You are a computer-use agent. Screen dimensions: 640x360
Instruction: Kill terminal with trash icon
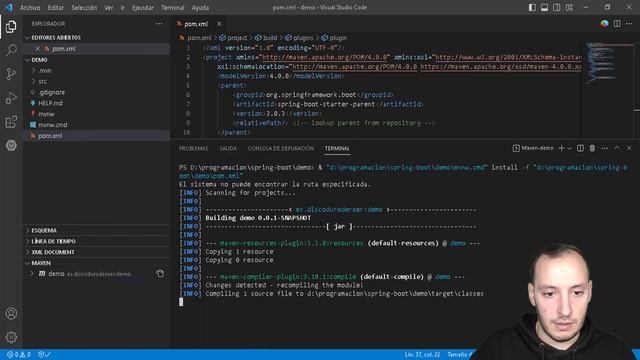(592, 148)
